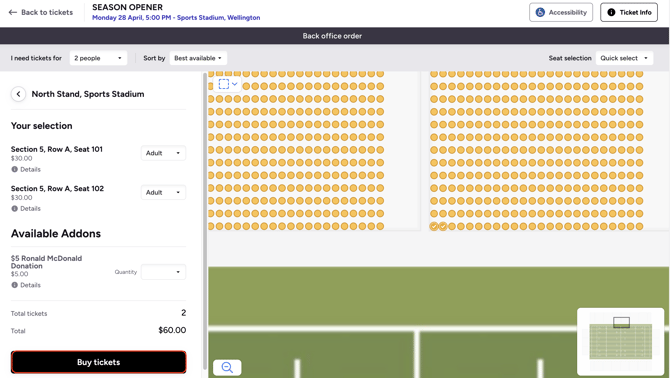Click the Accessibility wheelchair icon button

[561, 12]
